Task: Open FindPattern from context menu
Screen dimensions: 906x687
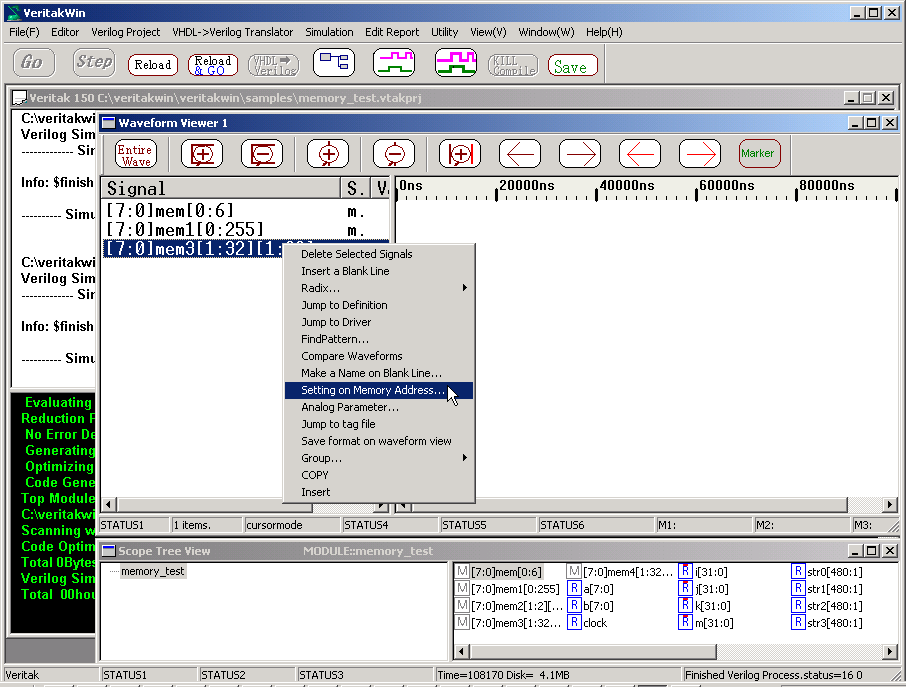Action: coord(379,339)
